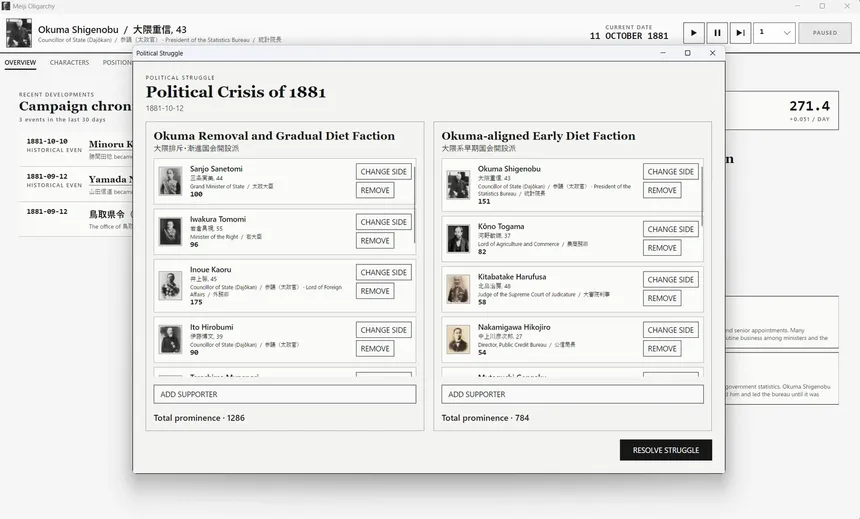Switch to the Characters tab
Screen dimensions: 860x519
point(69,63)
